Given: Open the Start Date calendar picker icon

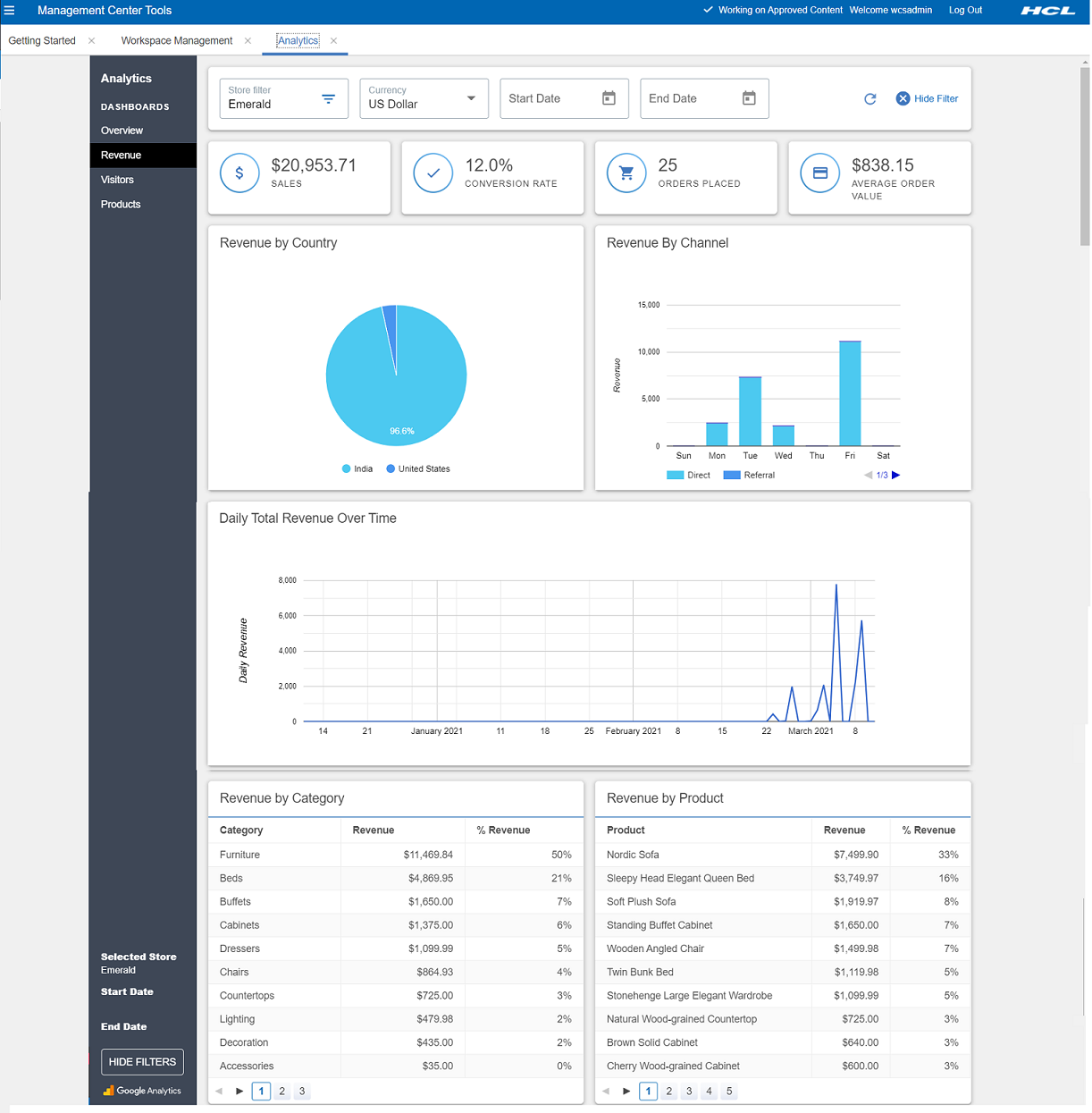Looking at the screenshot, I should (x=609, y=98).
